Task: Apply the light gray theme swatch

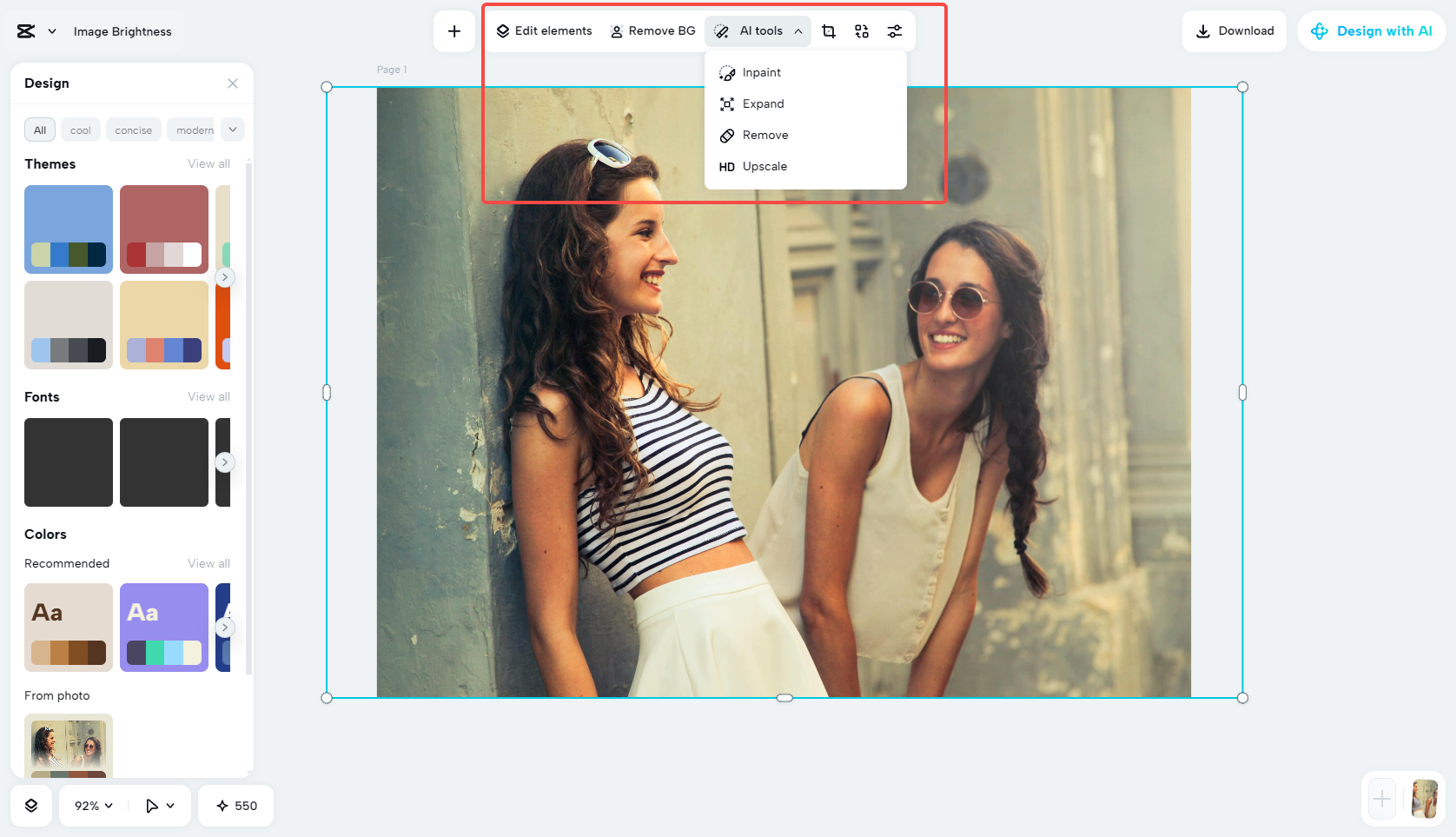Action: (x=69, y=325)
